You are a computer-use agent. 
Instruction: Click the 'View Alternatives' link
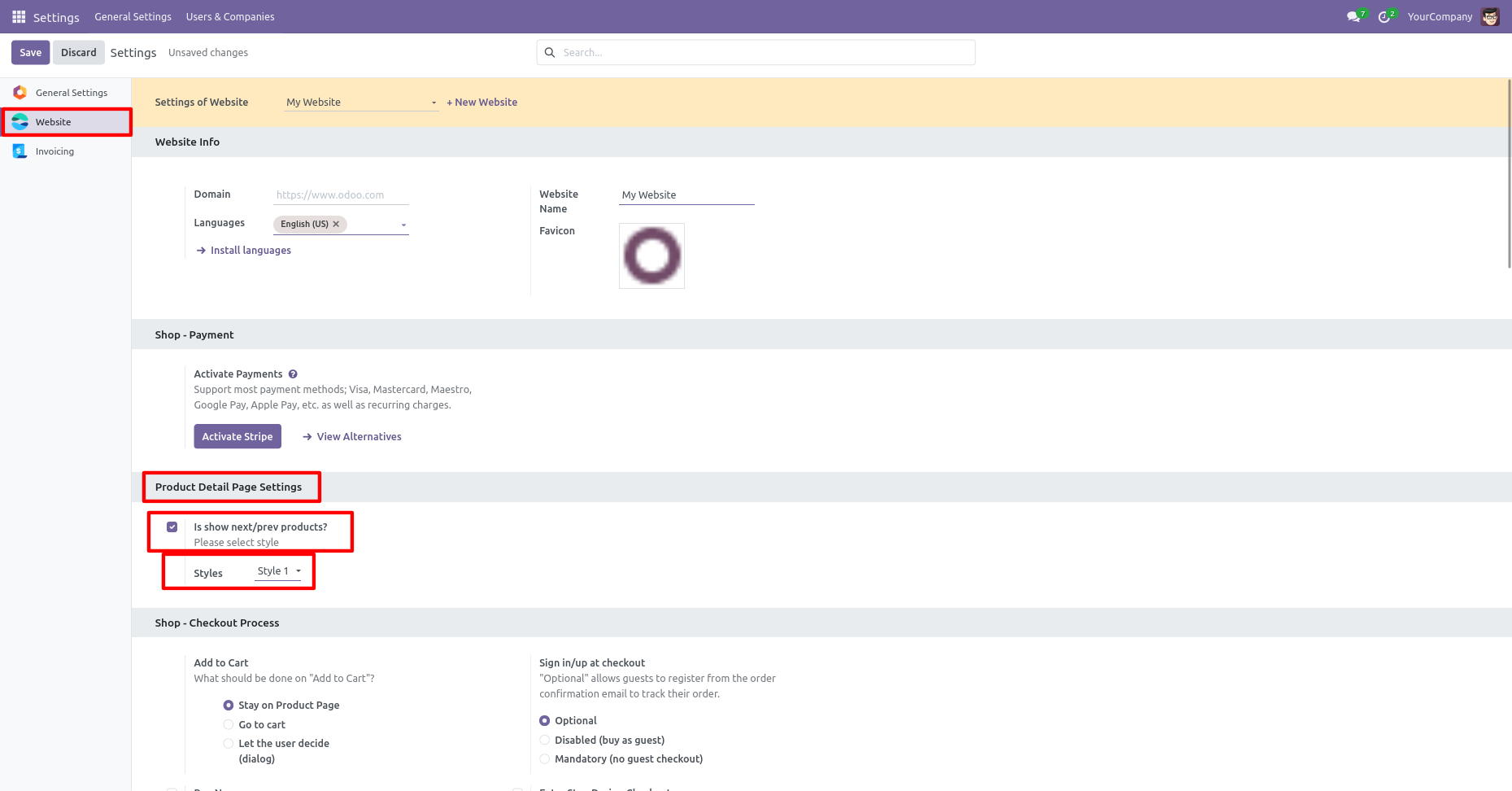[x=359, y=437]
